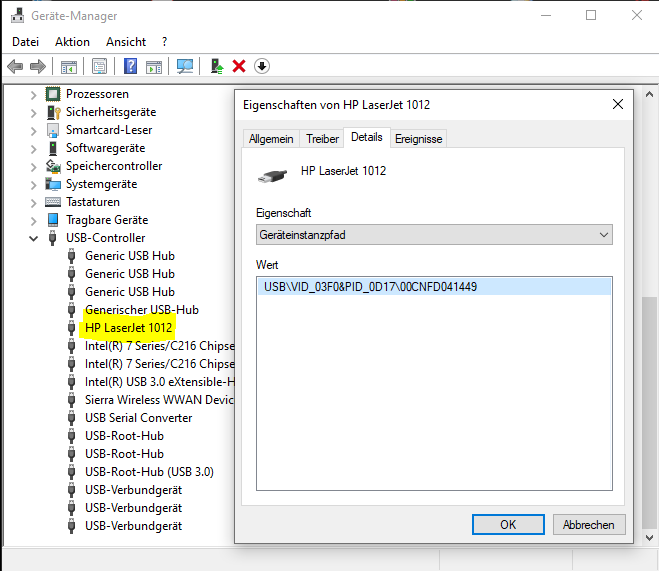The image size is (659, 571).
Task: Select USB Serial Converter in the tree
Action: pyautogui.click(x=139, y=418)
